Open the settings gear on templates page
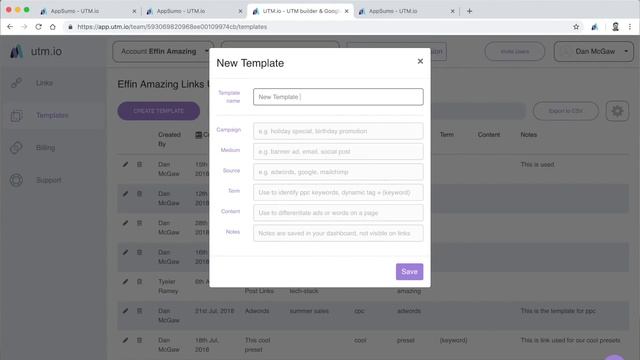640x360 pixels. 617,111
